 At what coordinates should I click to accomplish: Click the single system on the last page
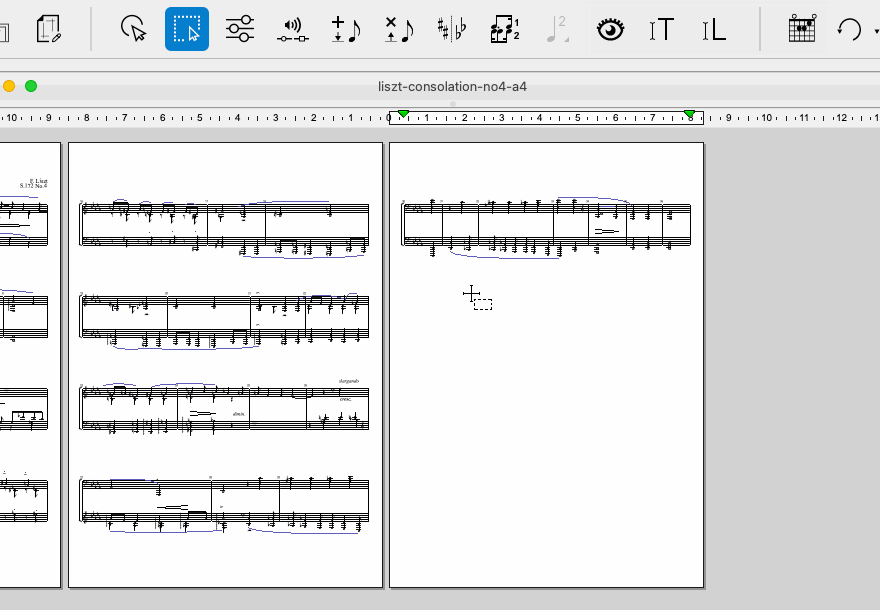click(546, 227)
